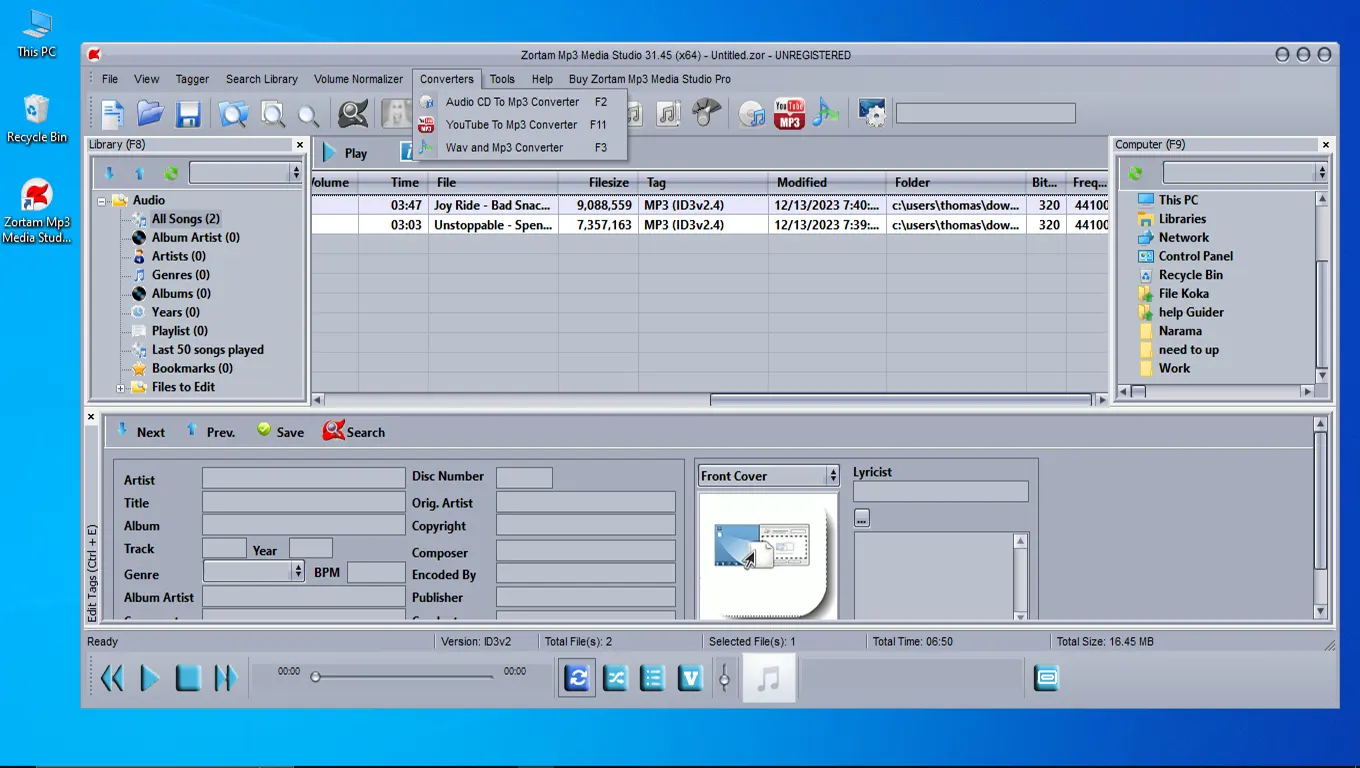This screenshot has height=768, width=1360.
Task: Open Buy Zortam Mp3 Media Studio Pro menu
Action: [650, 79]
